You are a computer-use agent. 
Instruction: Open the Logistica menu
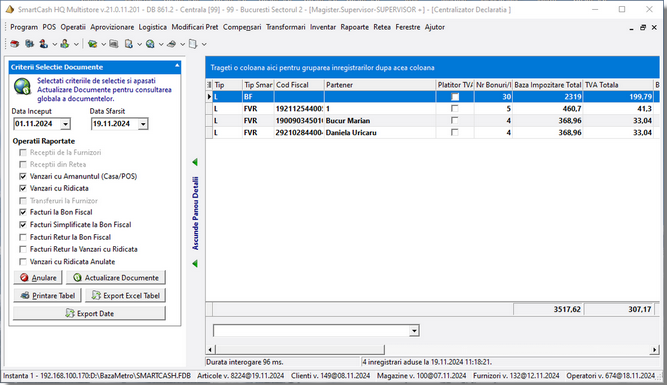coord(152,27)
